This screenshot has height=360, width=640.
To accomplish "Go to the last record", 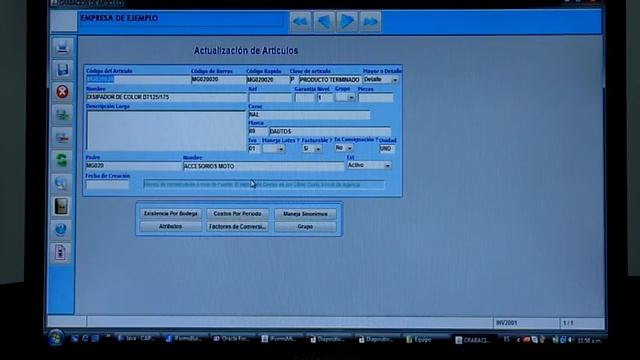I will 370,22.
